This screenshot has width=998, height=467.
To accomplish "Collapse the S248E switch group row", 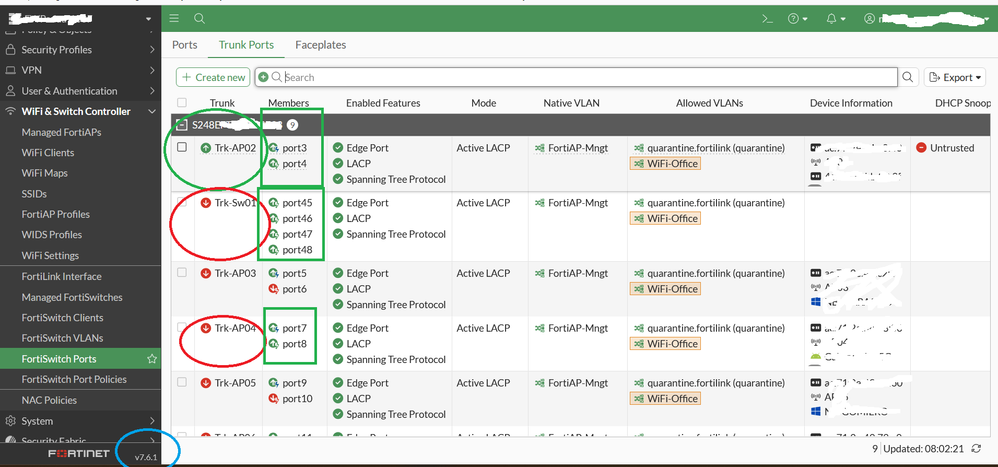I will pos(181,125).
